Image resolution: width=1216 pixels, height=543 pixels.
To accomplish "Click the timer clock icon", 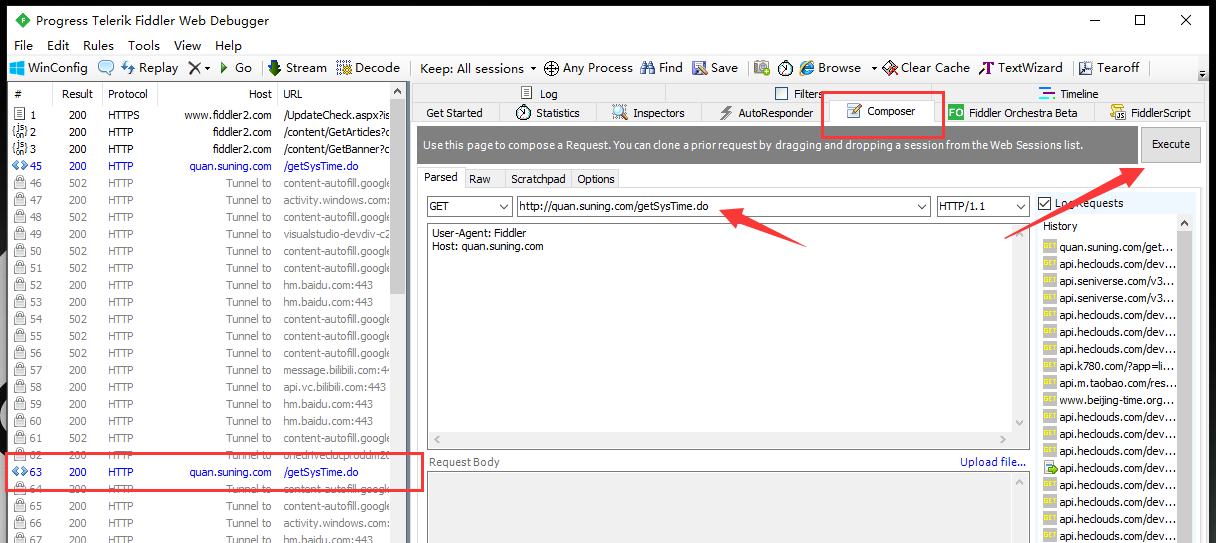I will [786, 68].
